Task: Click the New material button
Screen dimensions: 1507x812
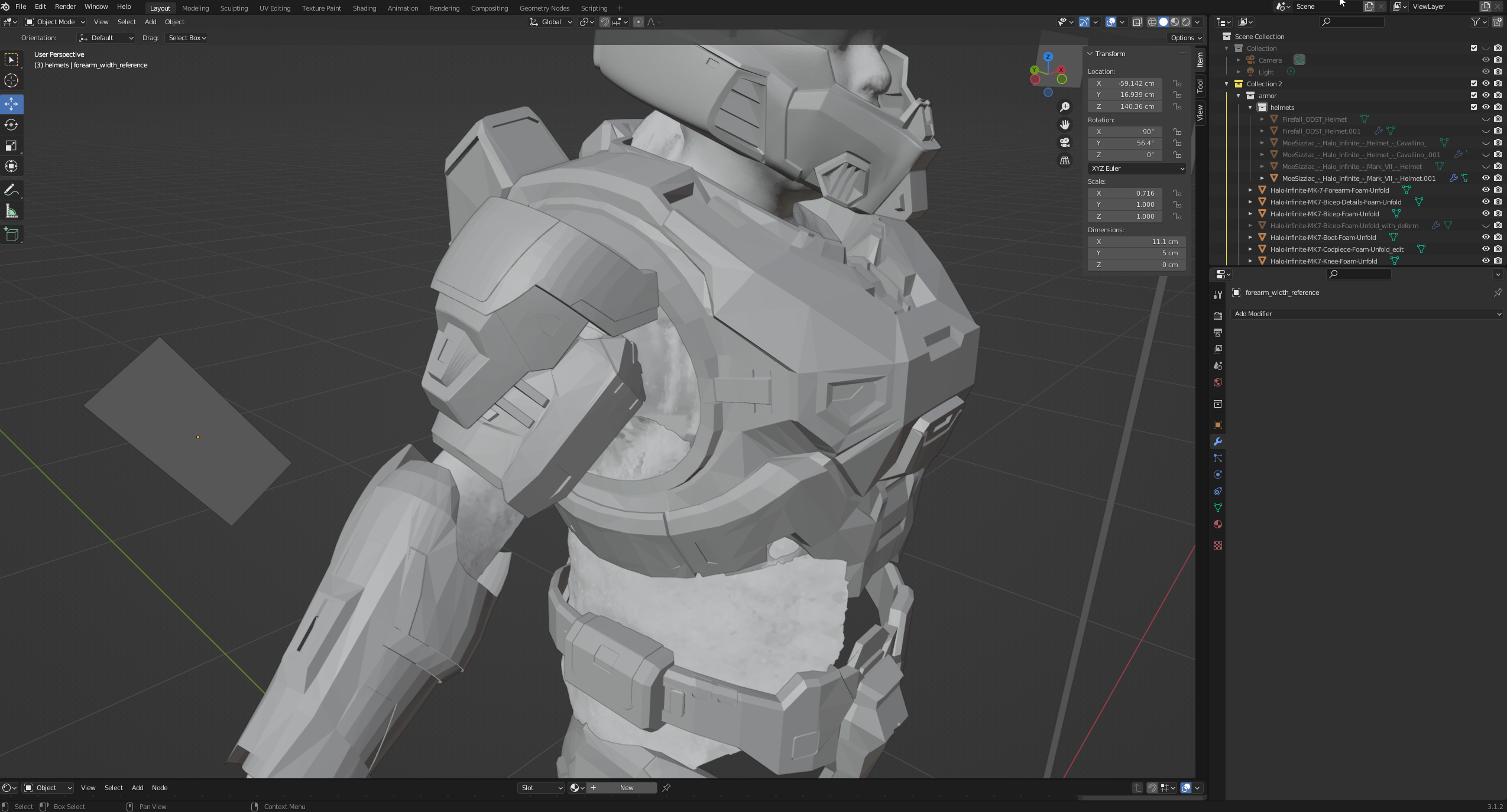Action: pos(627,788)
